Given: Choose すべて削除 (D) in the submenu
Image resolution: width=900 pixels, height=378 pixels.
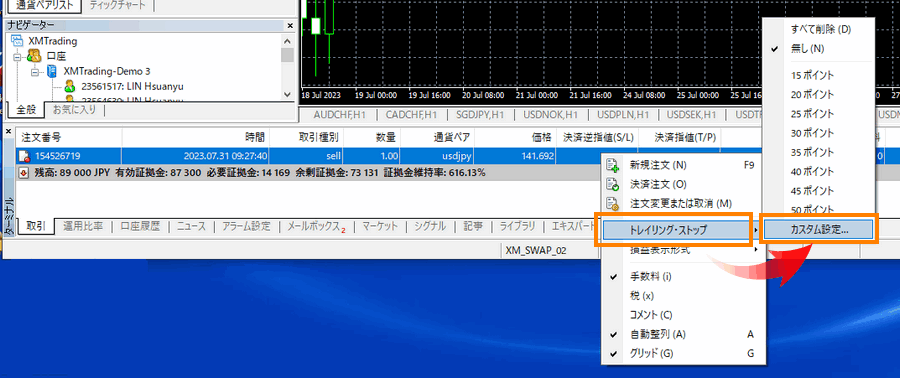Looking at the screenshot, I should point(821,29).
